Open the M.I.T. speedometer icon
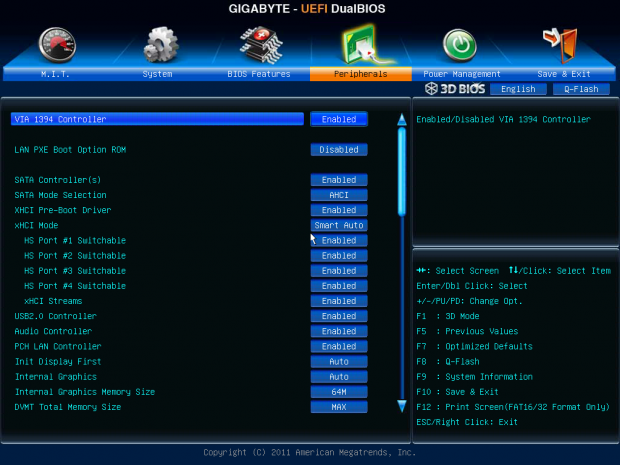This screenshot has width=620, height=465. point(57,45)
